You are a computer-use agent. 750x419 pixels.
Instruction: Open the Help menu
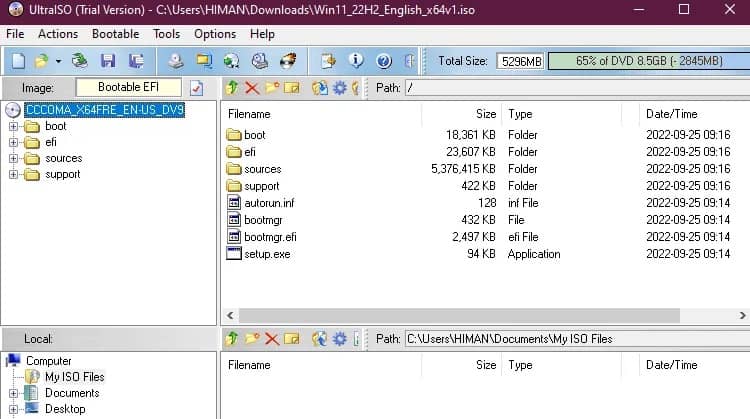pyautogui.click(x=262, y=34)
